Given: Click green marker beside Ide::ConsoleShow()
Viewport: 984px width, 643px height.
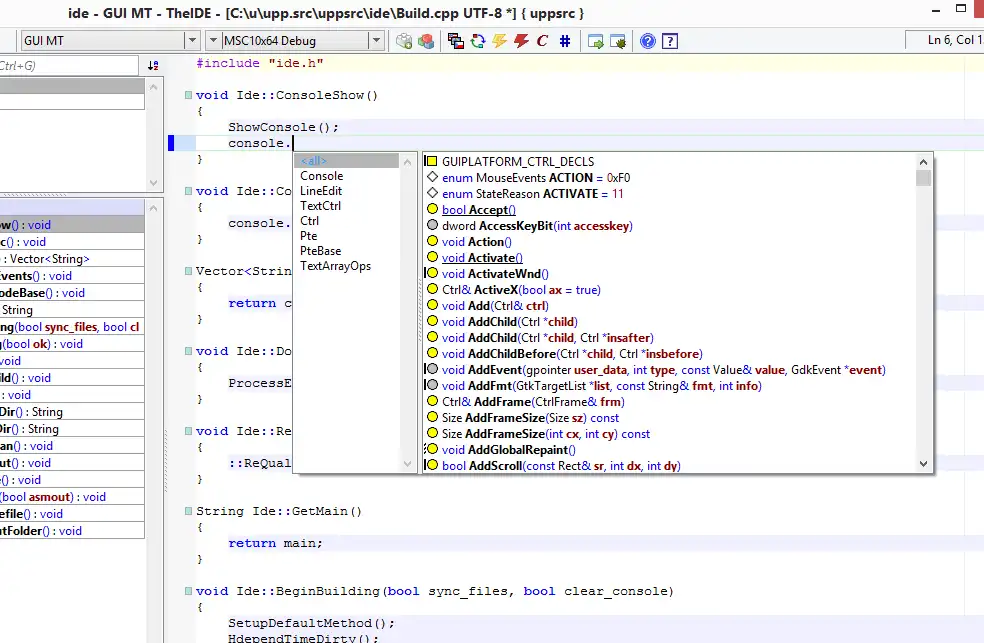Looking at the screenshot, I should click(x=187, y=96).
